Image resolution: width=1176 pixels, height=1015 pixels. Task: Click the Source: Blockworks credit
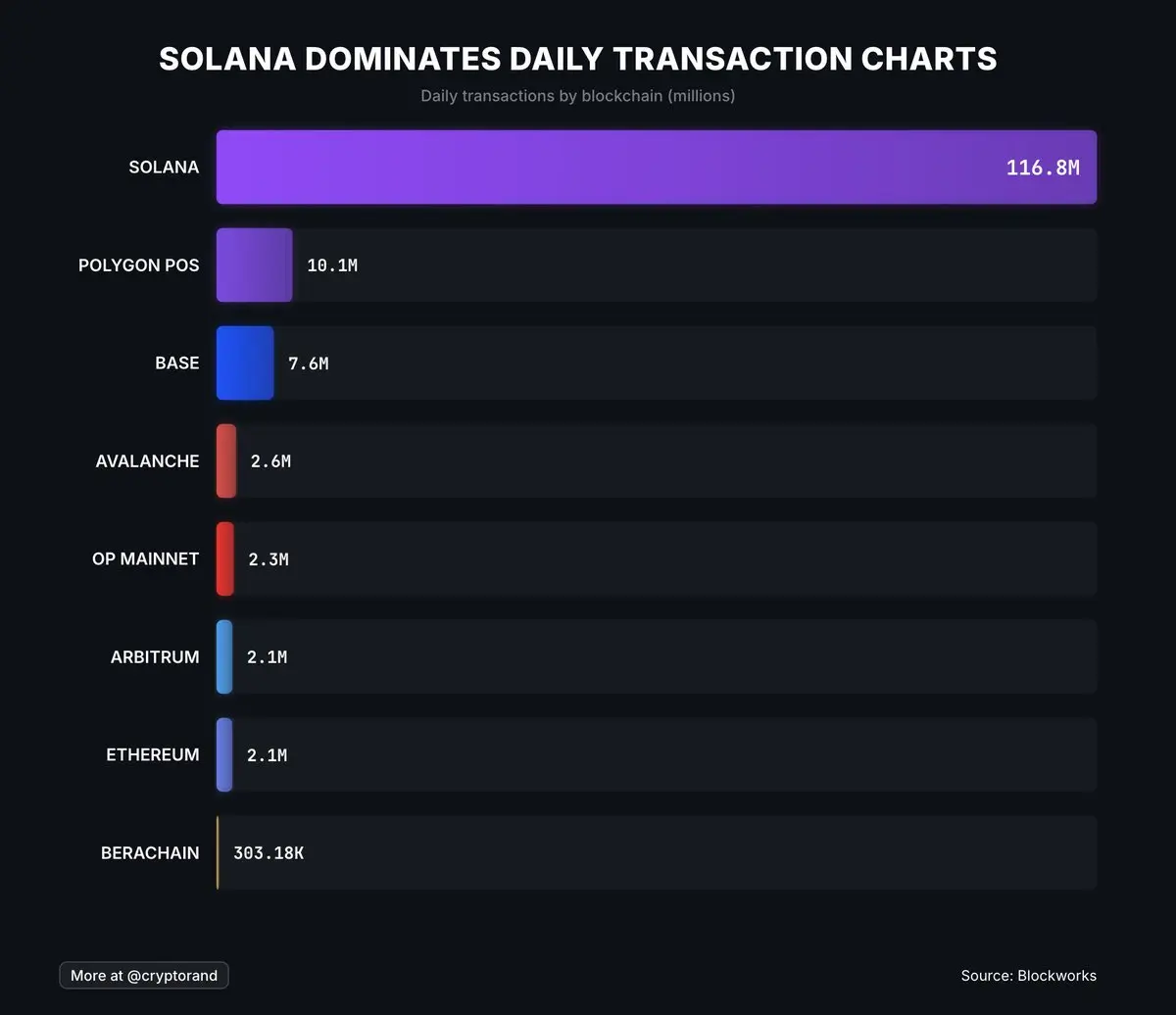(x=1028, y=976)
